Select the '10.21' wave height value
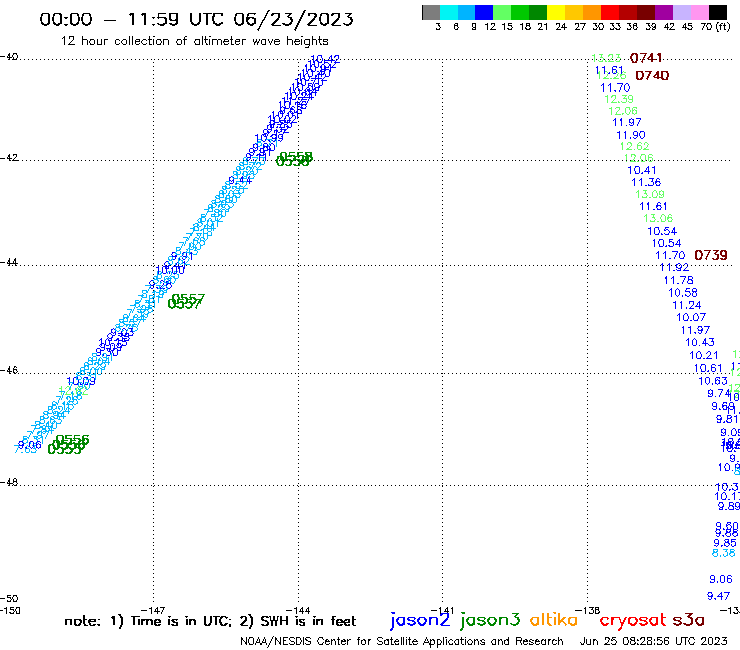 tap(704, 355)
